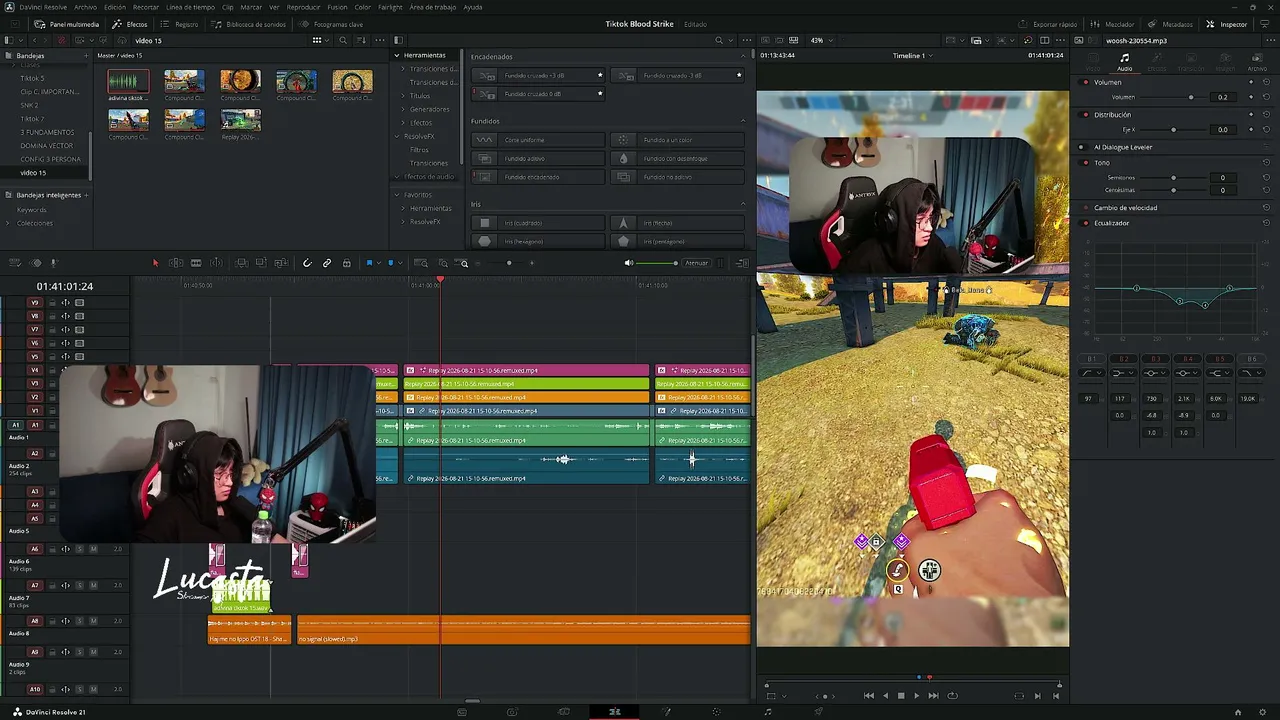Screen dimensions: 1280x720
Task: Toggle the Inspector panel
Action: click(1227, 24)
